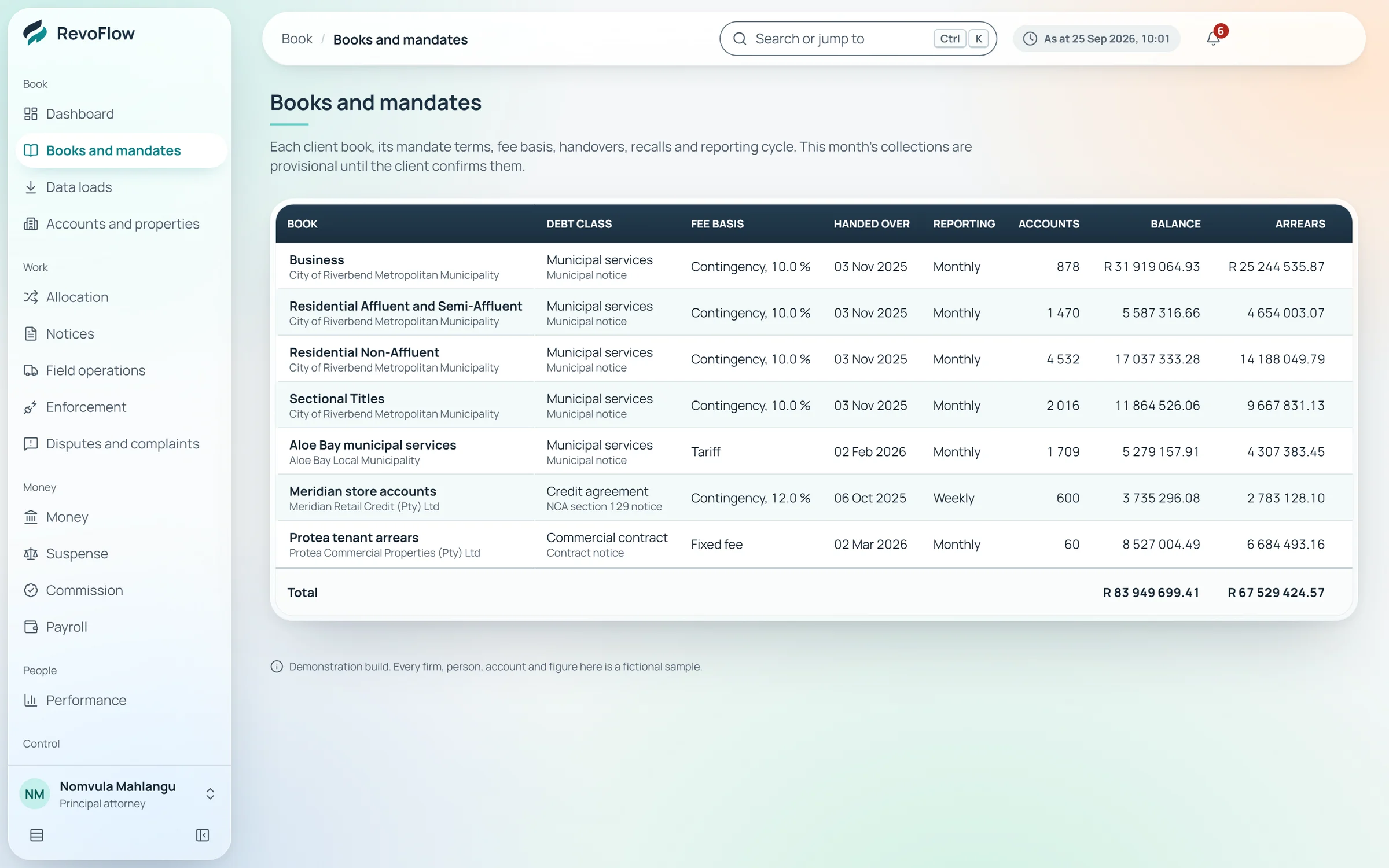1389x868 pixels.
Task: Select Books and mandates in sidebar
Action: [x=121, y=150]
